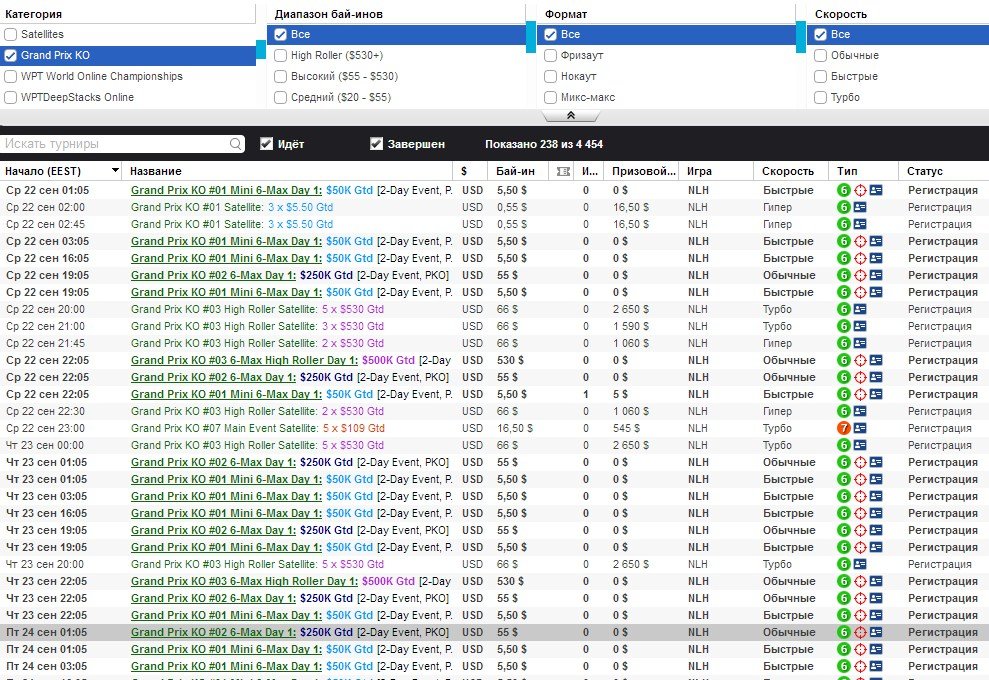Viewport: 989px width, 680px height.
Task: Collapse the filter panel with the double chevron
Action: point(570,116)
